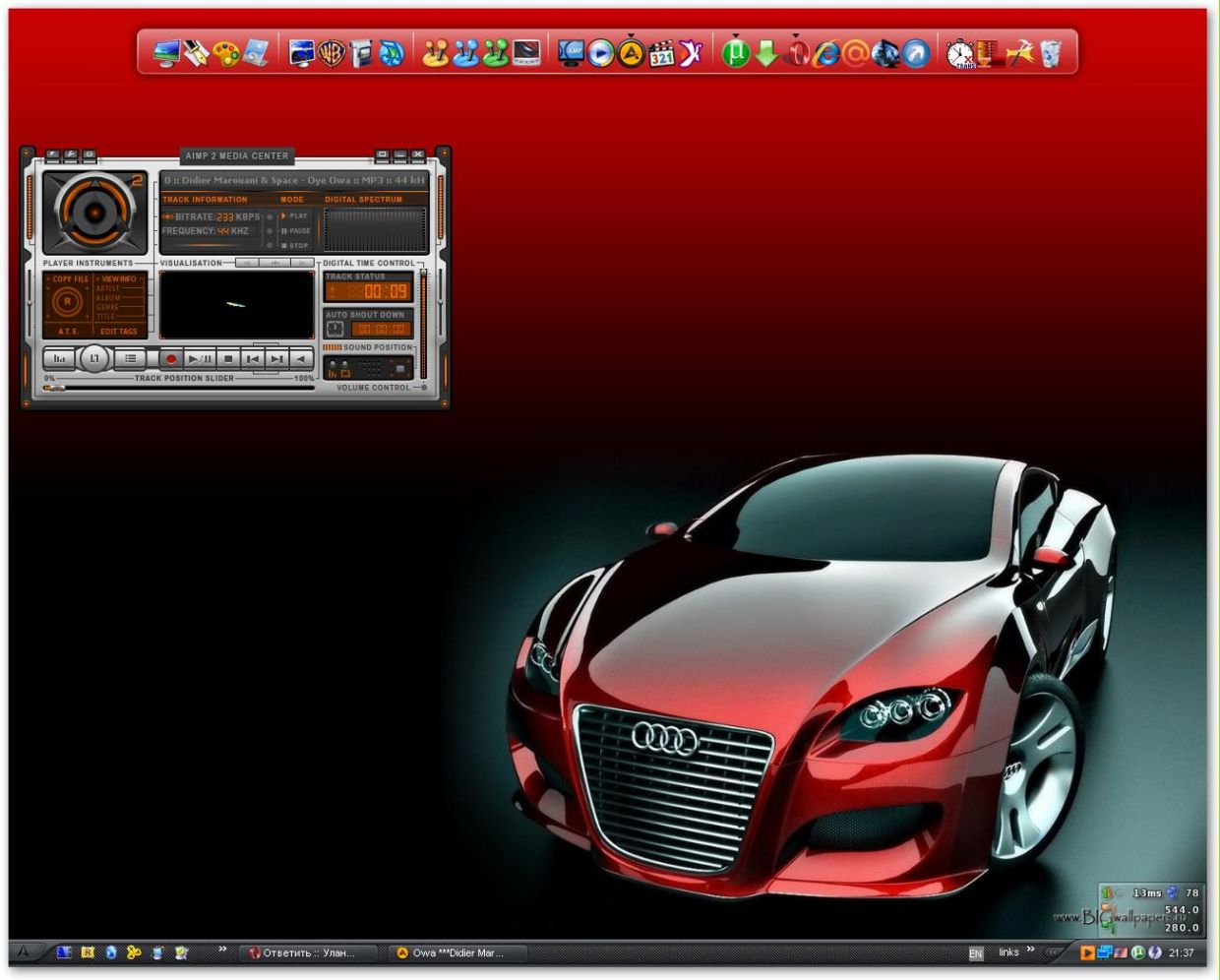The width and height of the screenshot is (1220, 980).
Task: Open AIMP settings via the wrench icon
Action: [70, 155]
